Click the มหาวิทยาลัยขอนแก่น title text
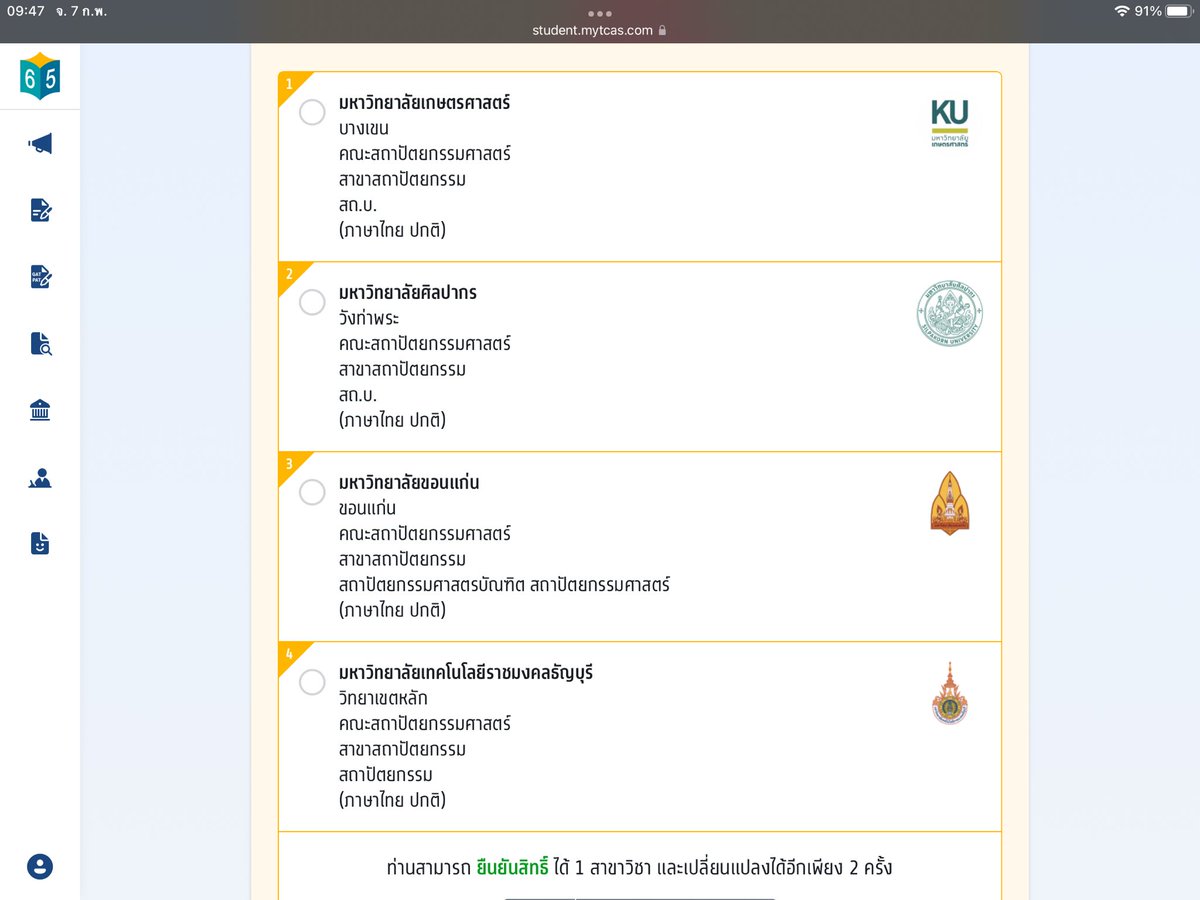The height and width of the screenshot is (900, 1200). pos(409,483)
